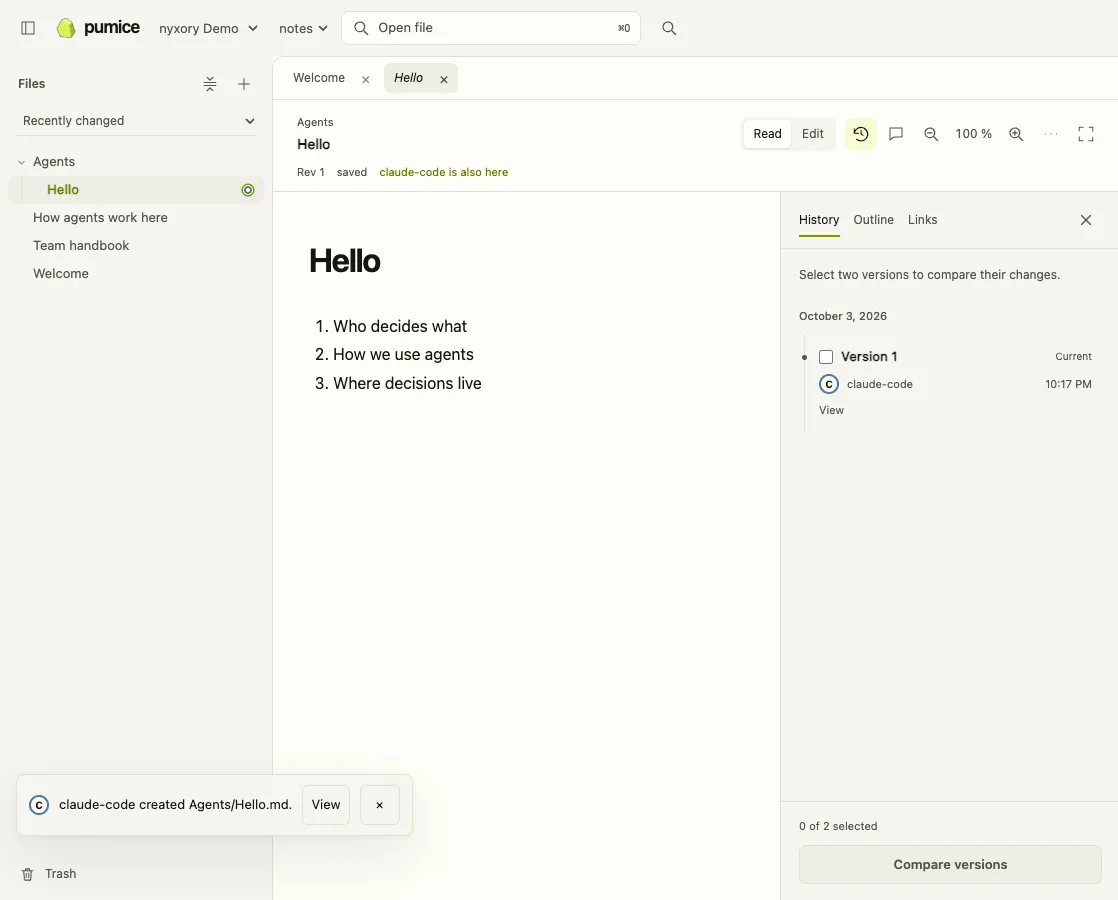Image resolution: width=1118 pixels, height=900 pixels.
Task: Click the Hello document heading
Action: (344, 261)
